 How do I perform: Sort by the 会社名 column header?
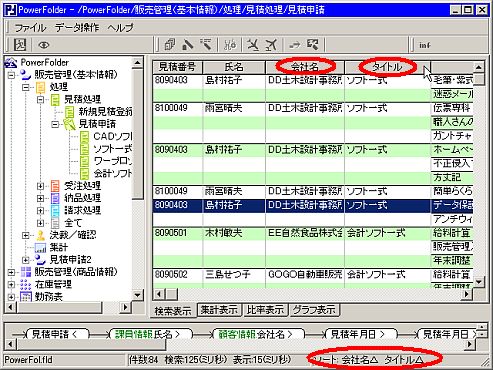click(x=305, y=67)
